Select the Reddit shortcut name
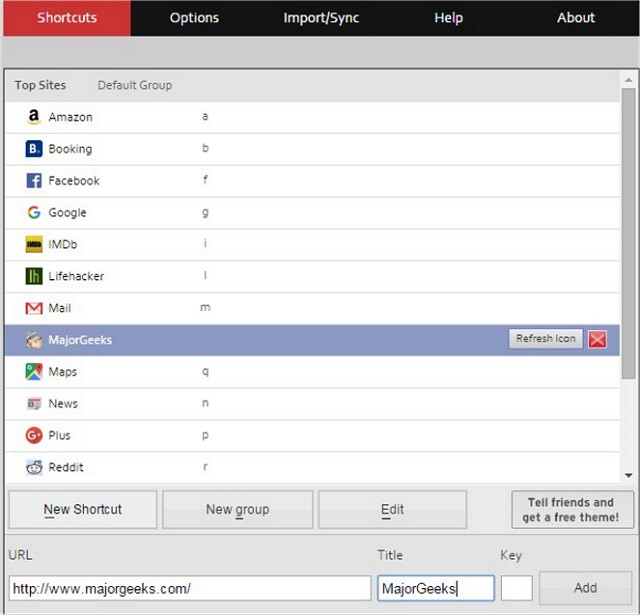This screenshot has width=640, height=615. [x=66, y=467]
